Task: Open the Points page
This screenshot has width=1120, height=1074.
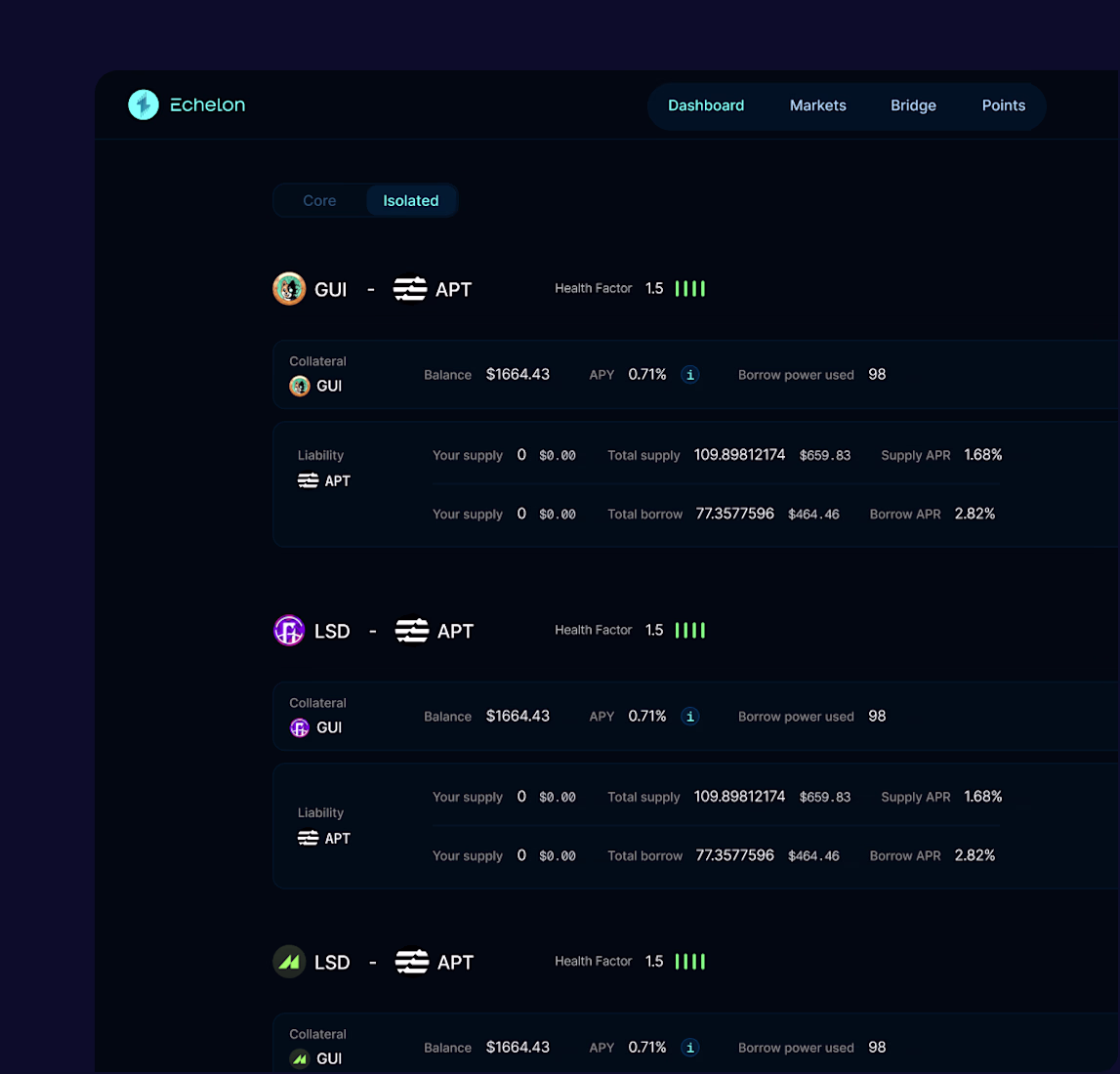Action: click(1003, 105)
